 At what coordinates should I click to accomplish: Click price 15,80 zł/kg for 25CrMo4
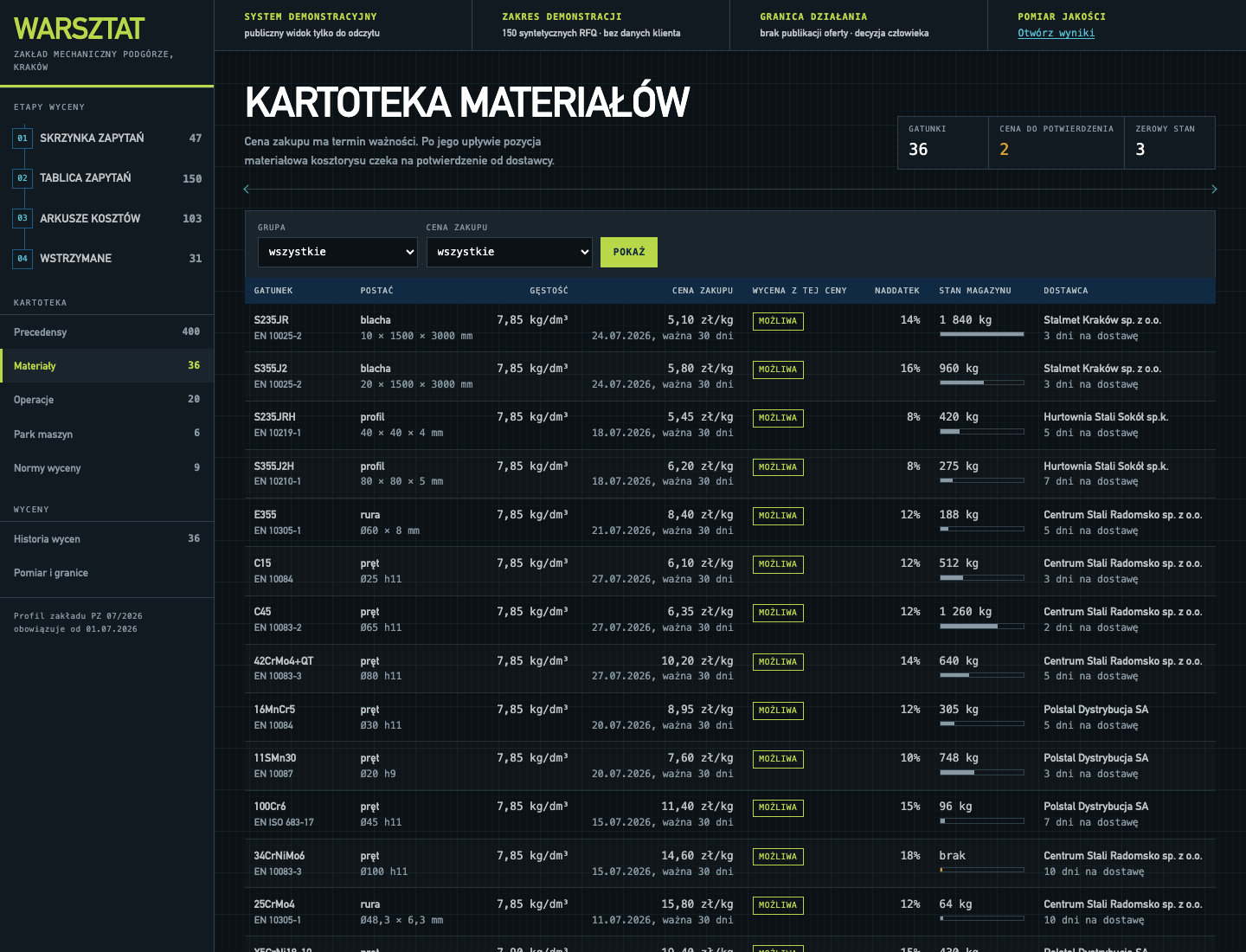[697, 904]
